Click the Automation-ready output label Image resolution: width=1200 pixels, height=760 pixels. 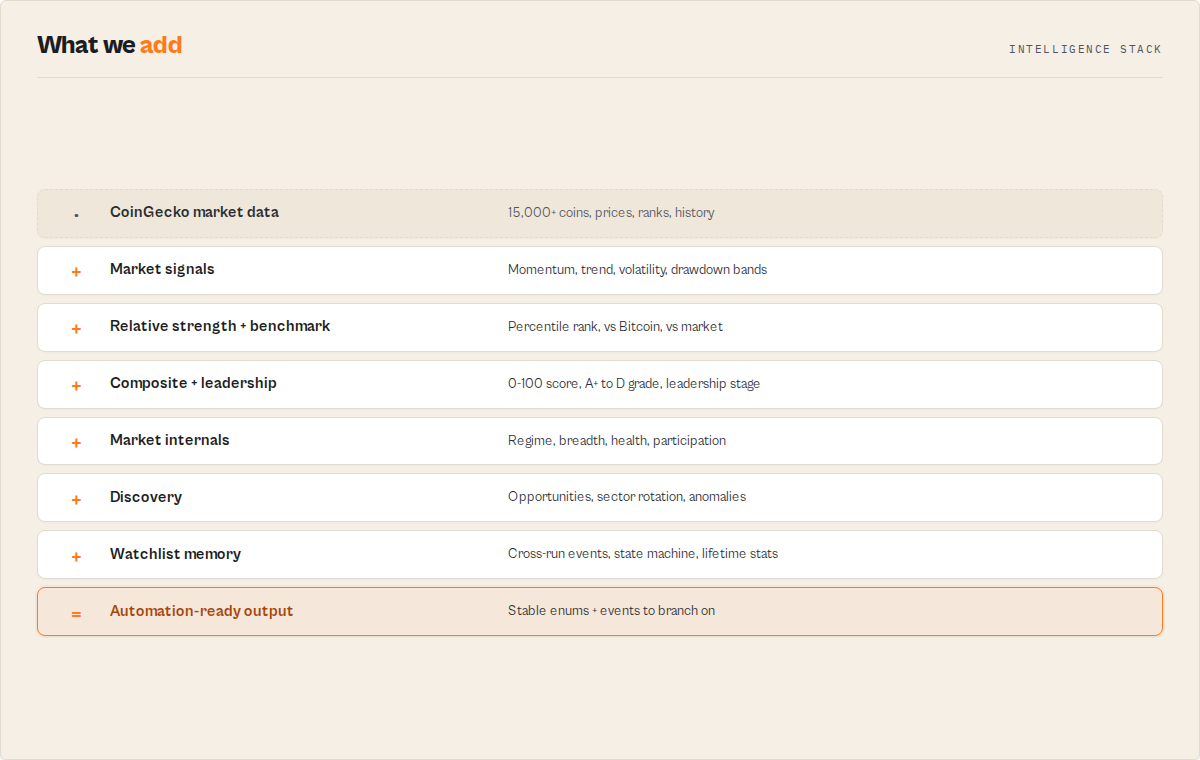coord(201,611)
